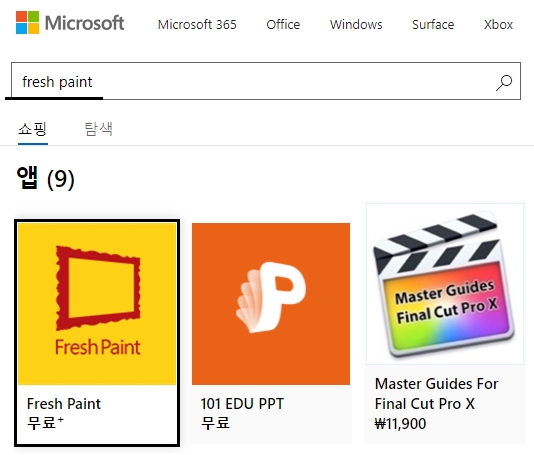Open the Fresh Paint title link
The image size is (534, 455).
[64, 404]
